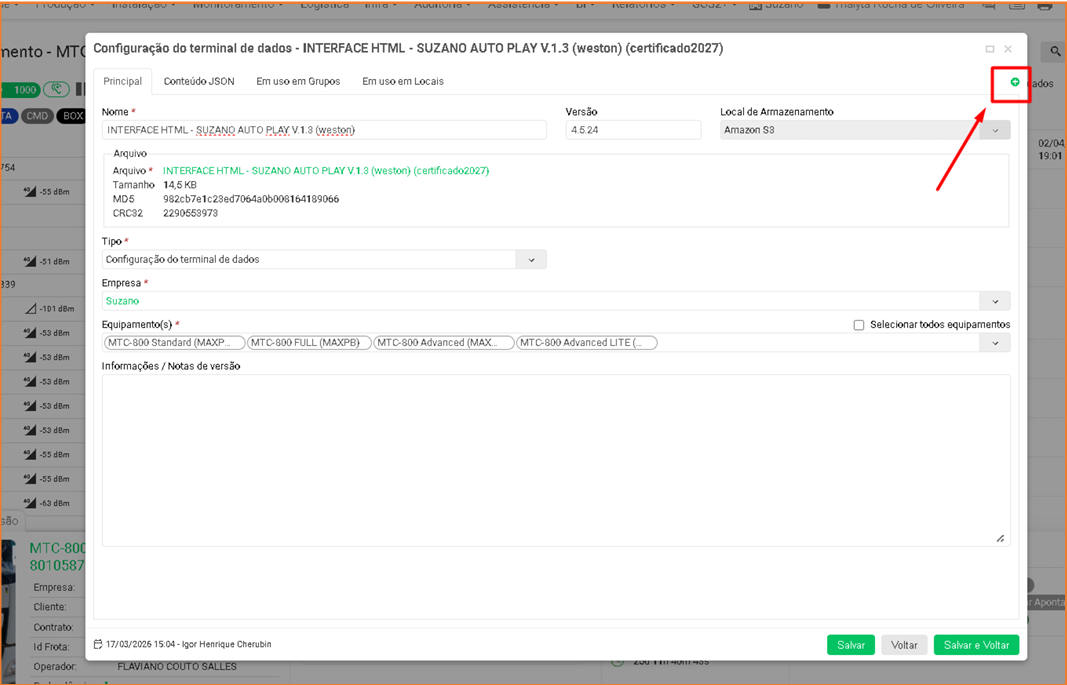The width and height of the screenshot is (1067, 685).
Task: Check Selecionar todos equipamentos checkbox
Action: coord(859,325)
